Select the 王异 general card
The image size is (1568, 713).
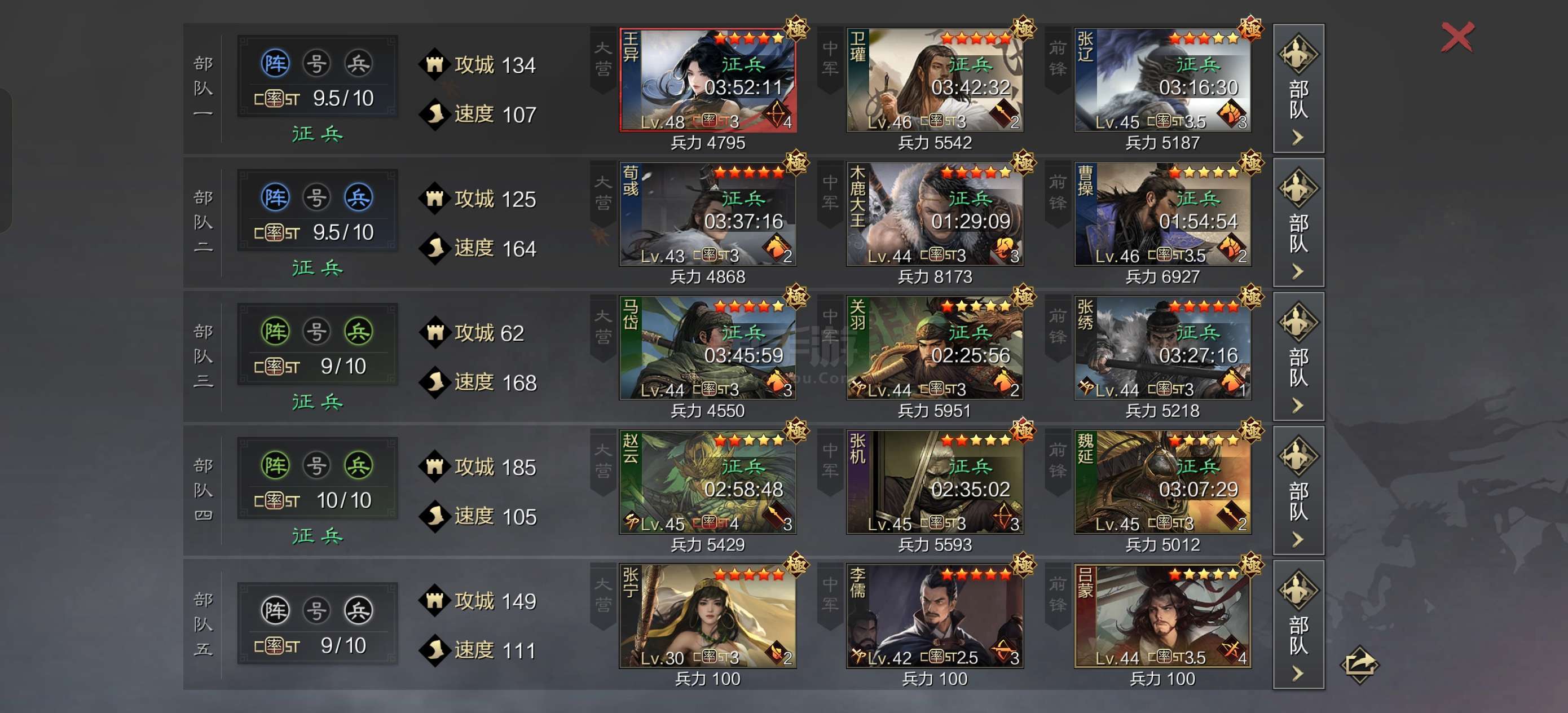click(x=707, y=80)
